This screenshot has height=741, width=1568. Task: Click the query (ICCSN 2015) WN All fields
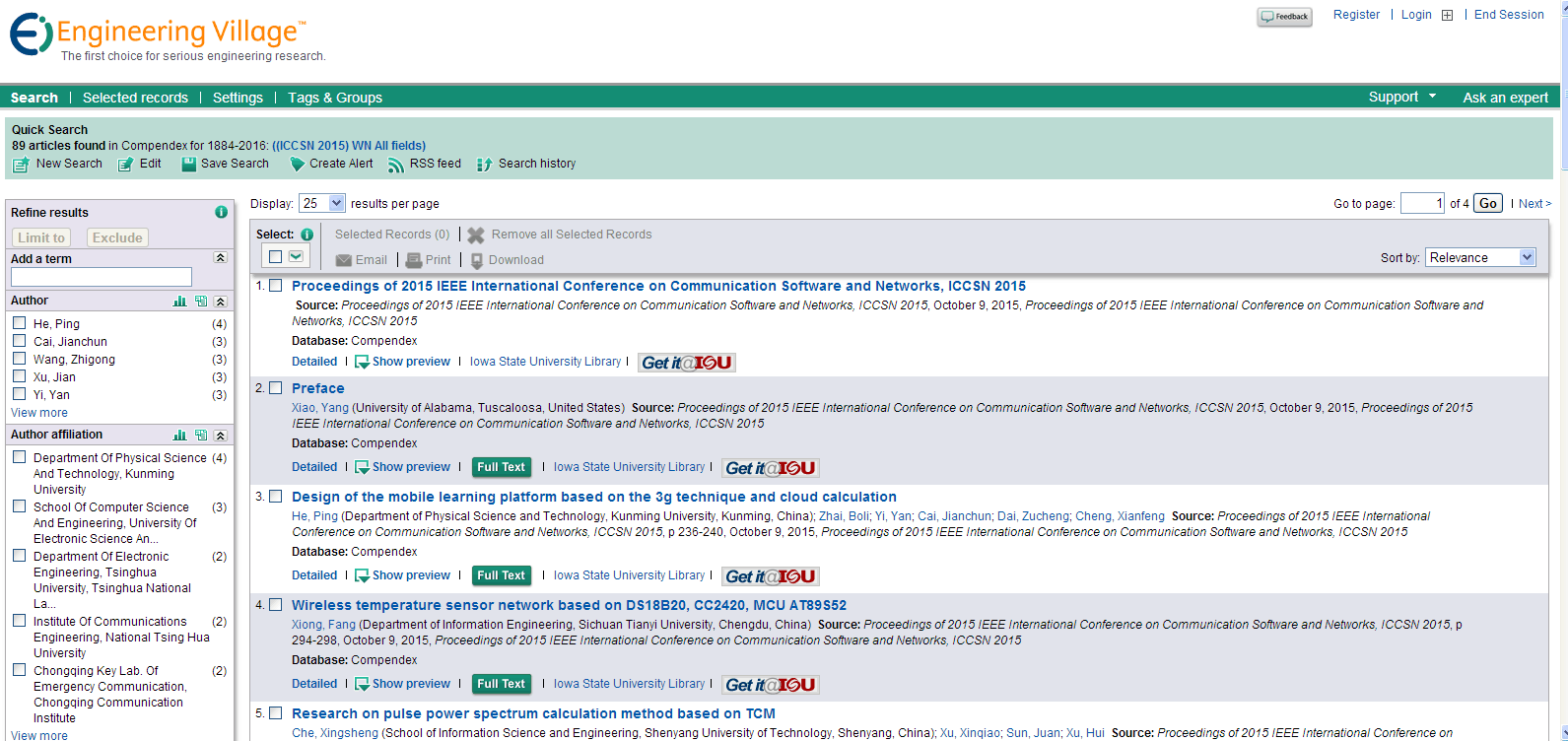tap(349, 146)
